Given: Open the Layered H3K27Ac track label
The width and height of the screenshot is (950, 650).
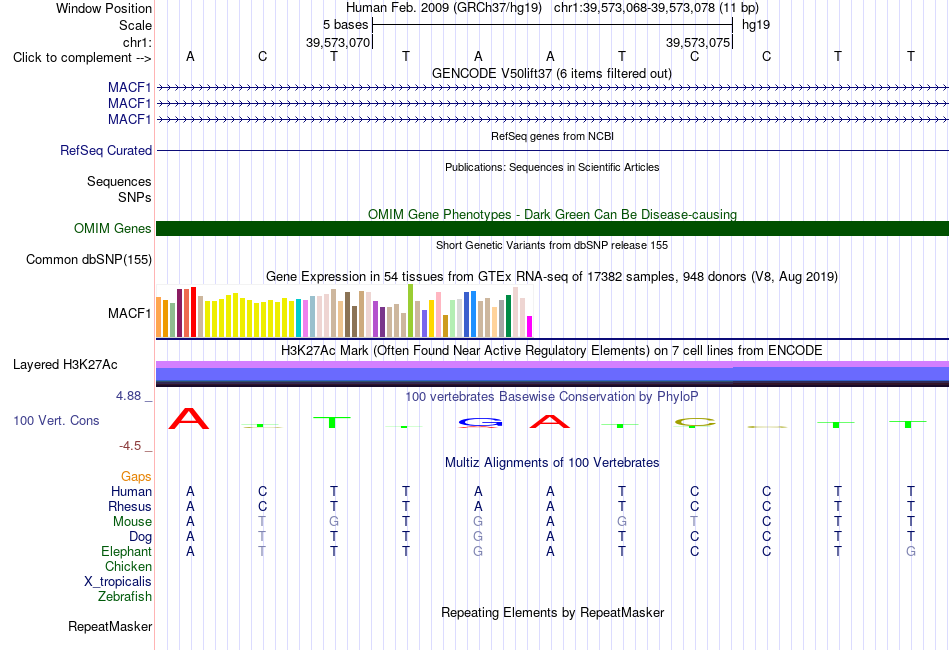Looking at the screenshot, I should click(x=65, y=365).
